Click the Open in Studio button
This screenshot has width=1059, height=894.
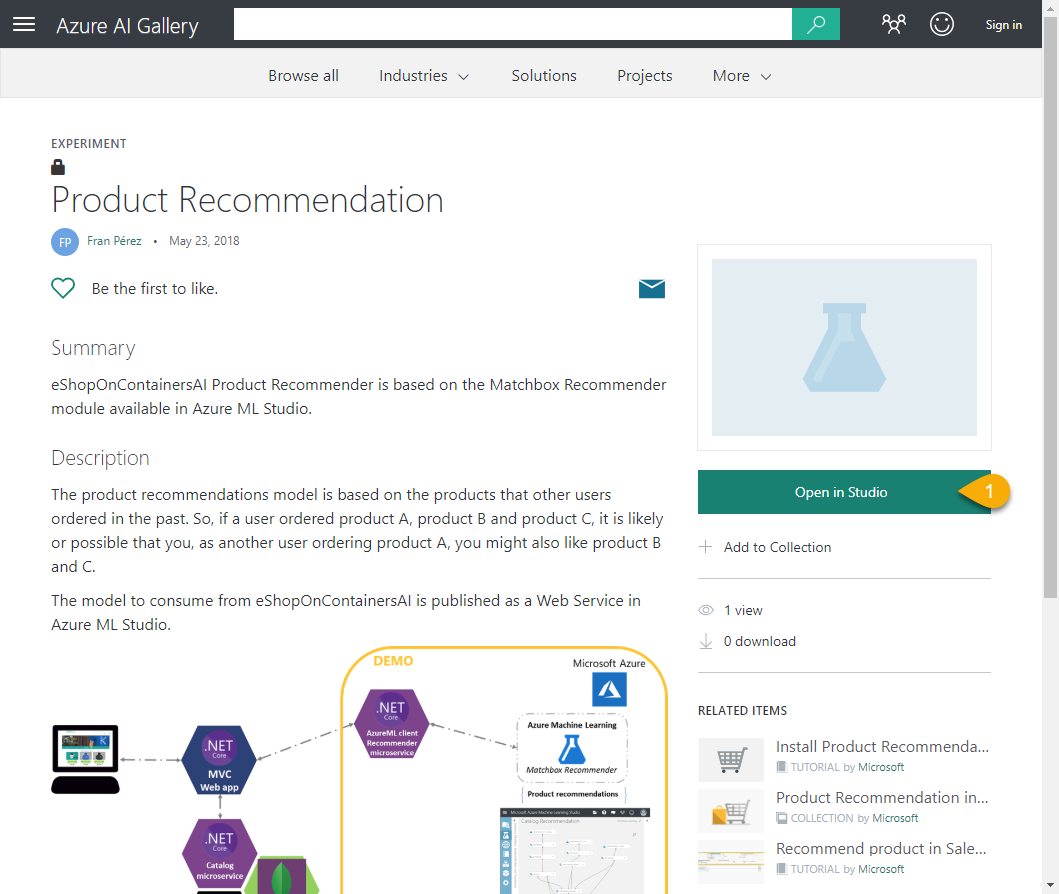pos(844,492)
